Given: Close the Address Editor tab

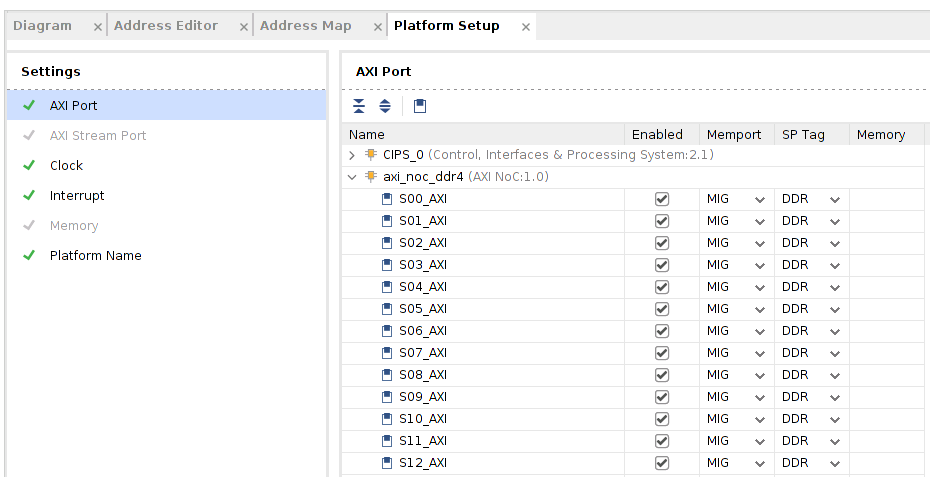Looking at the screenshot, I should pyautogui.click(x=243, y=27).
